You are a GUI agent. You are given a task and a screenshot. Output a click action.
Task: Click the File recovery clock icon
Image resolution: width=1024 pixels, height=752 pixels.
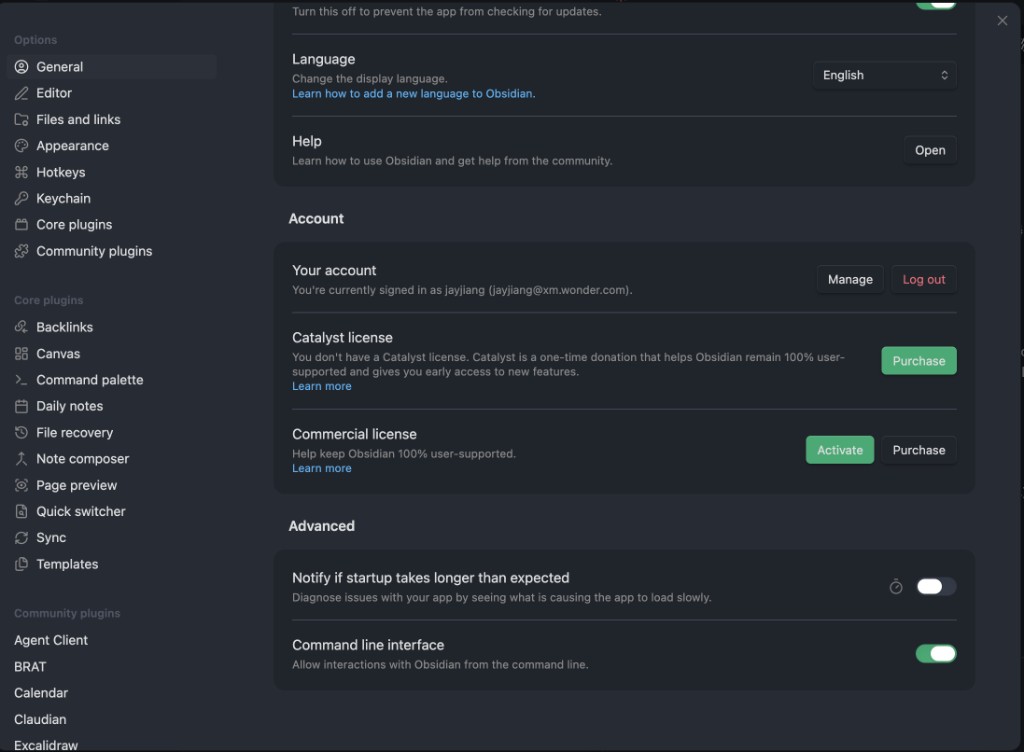[22, 432]
